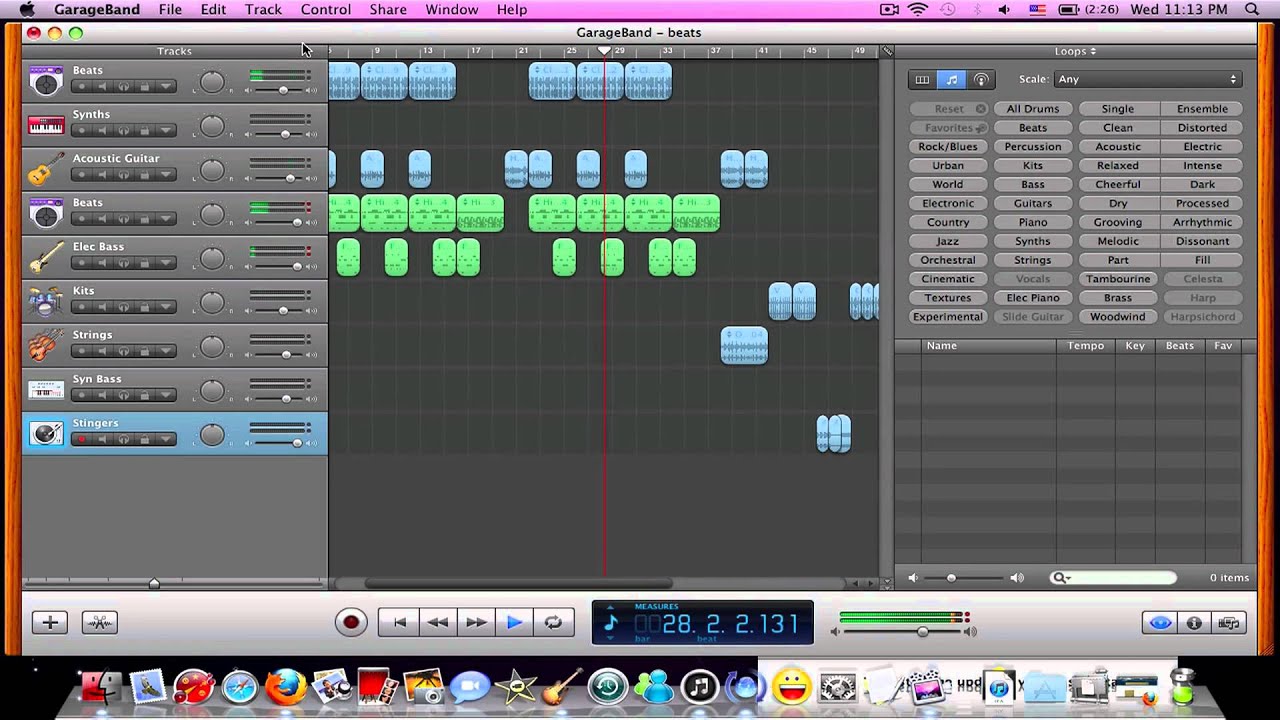This screenshot has width=1280, height=720.
Task: Filter loops by Rock/Blues
Action: tap(948, 147)
